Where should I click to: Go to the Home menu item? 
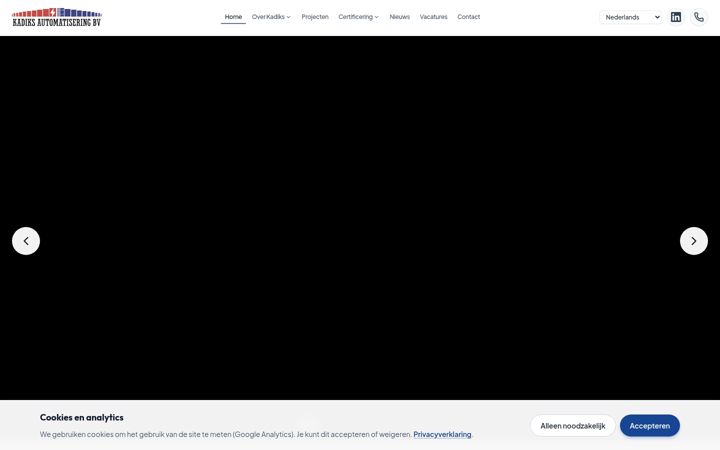pyautogui.click(x=233, y=17)
